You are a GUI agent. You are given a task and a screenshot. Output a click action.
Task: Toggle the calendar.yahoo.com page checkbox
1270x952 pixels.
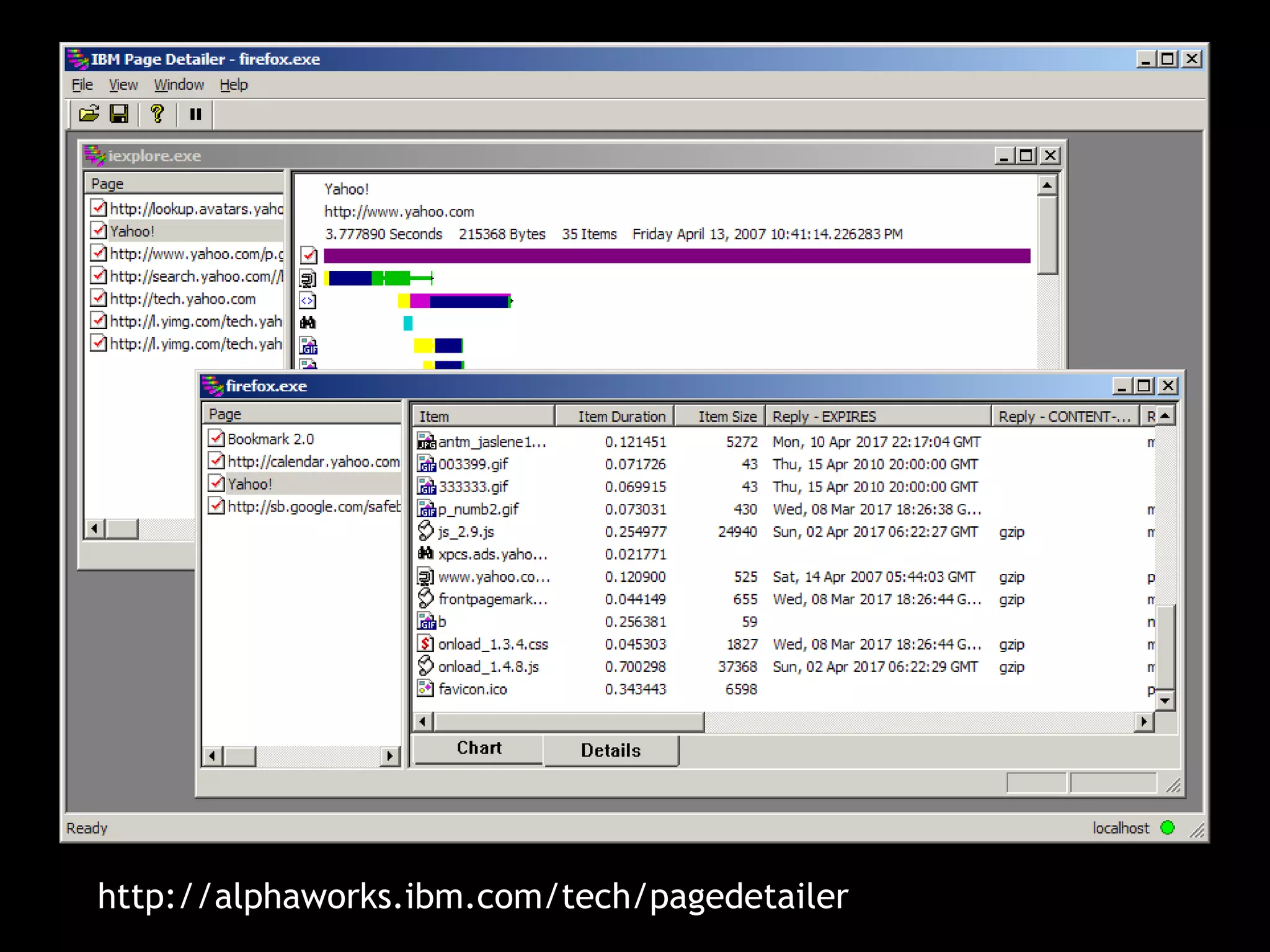click(x=216, y=461)
